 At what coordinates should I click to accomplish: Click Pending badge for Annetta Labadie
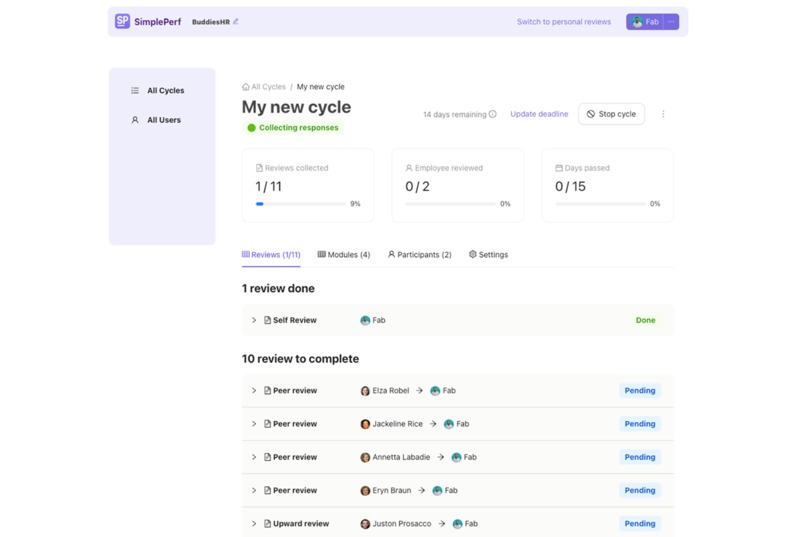[640, 457]
